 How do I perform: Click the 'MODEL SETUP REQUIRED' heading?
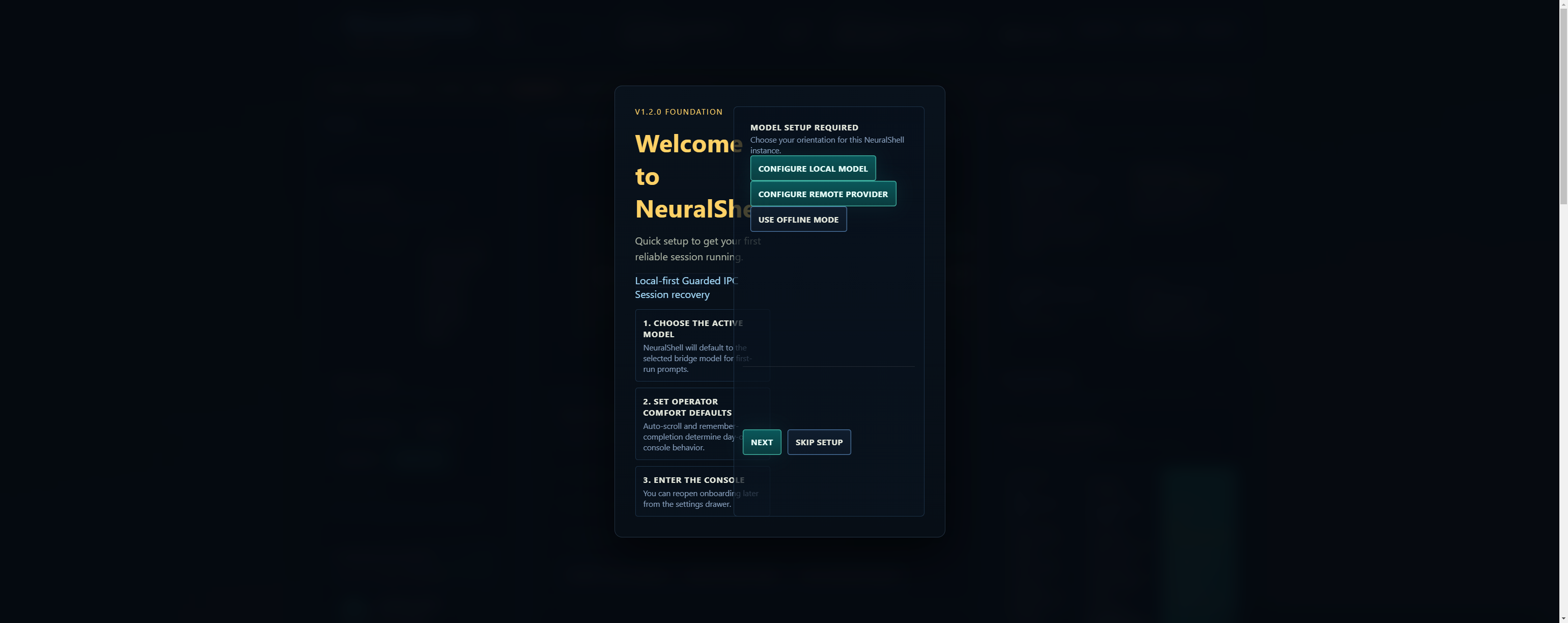(804, 127)
